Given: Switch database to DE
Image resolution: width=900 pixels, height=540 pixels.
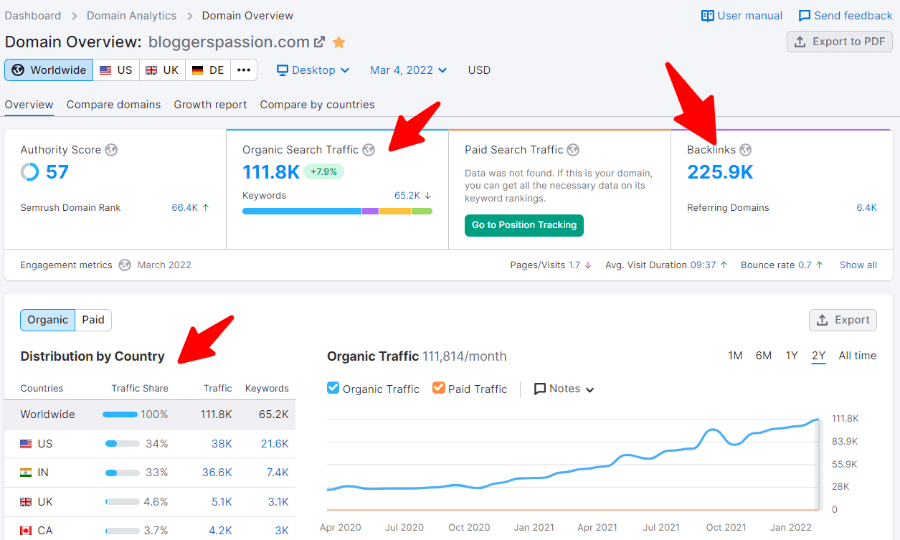Looking at the screenshot, I should pos(208,70).
